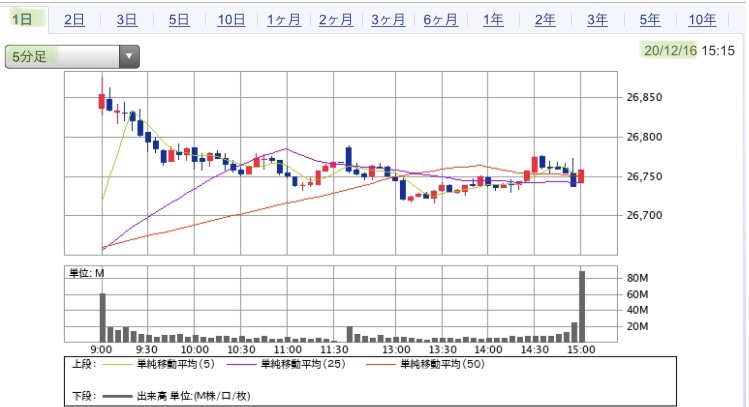749x407 pixels.
Task: Click the 20M volume axis label
Action: [637, 326]
